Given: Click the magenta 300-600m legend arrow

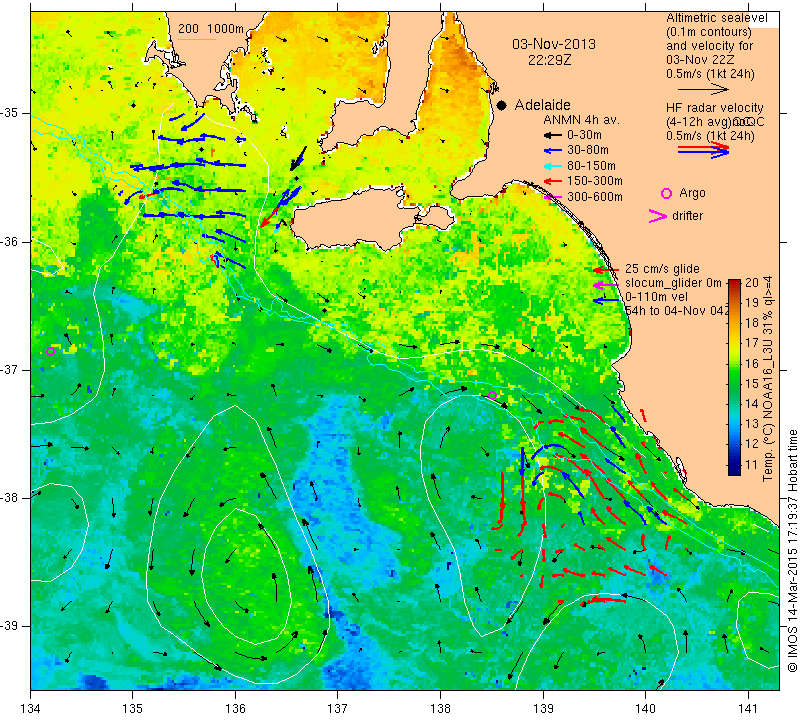Looking at the screenshot, I should pos(551,196).
